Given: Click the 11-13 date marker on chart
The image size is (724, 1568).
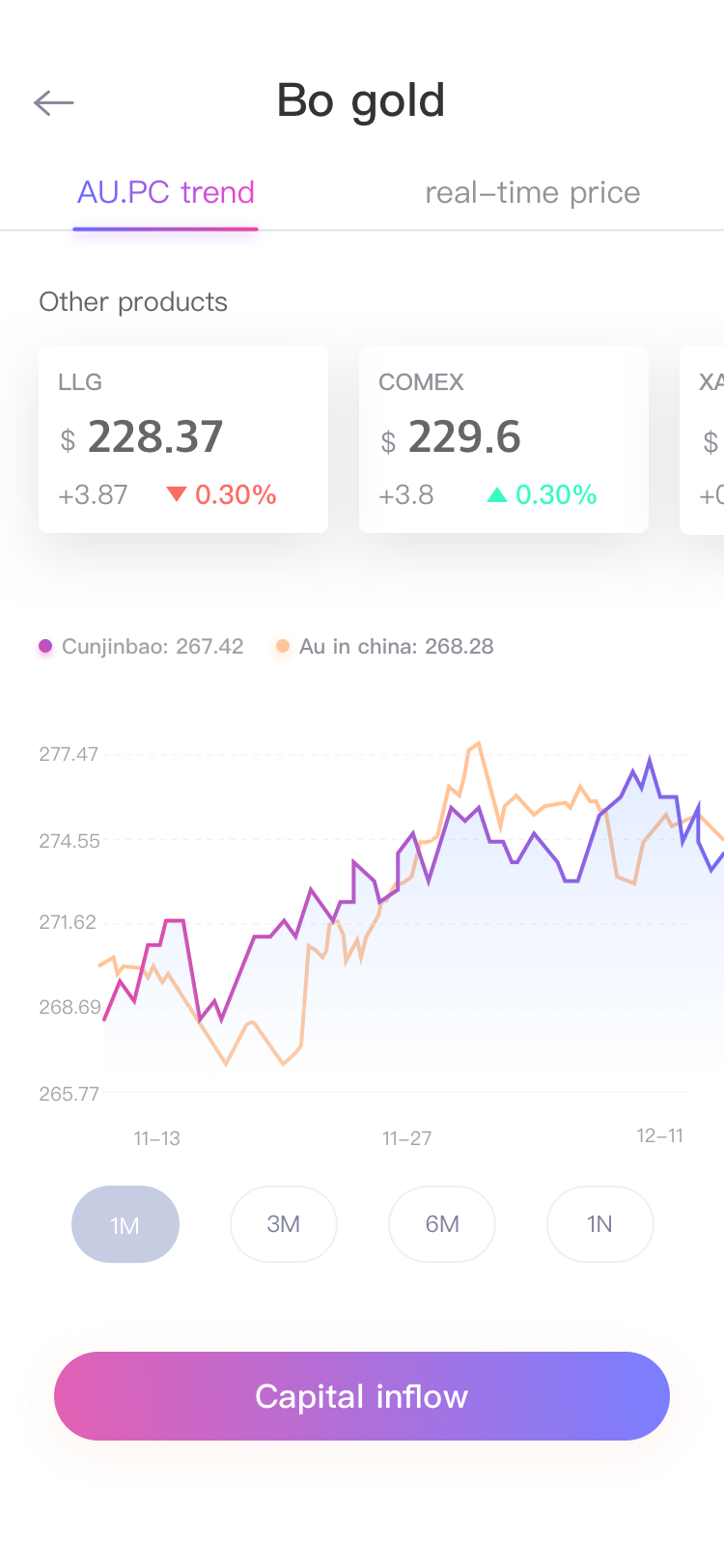Looking at the screenshot, I should [x=157, y=1138].
